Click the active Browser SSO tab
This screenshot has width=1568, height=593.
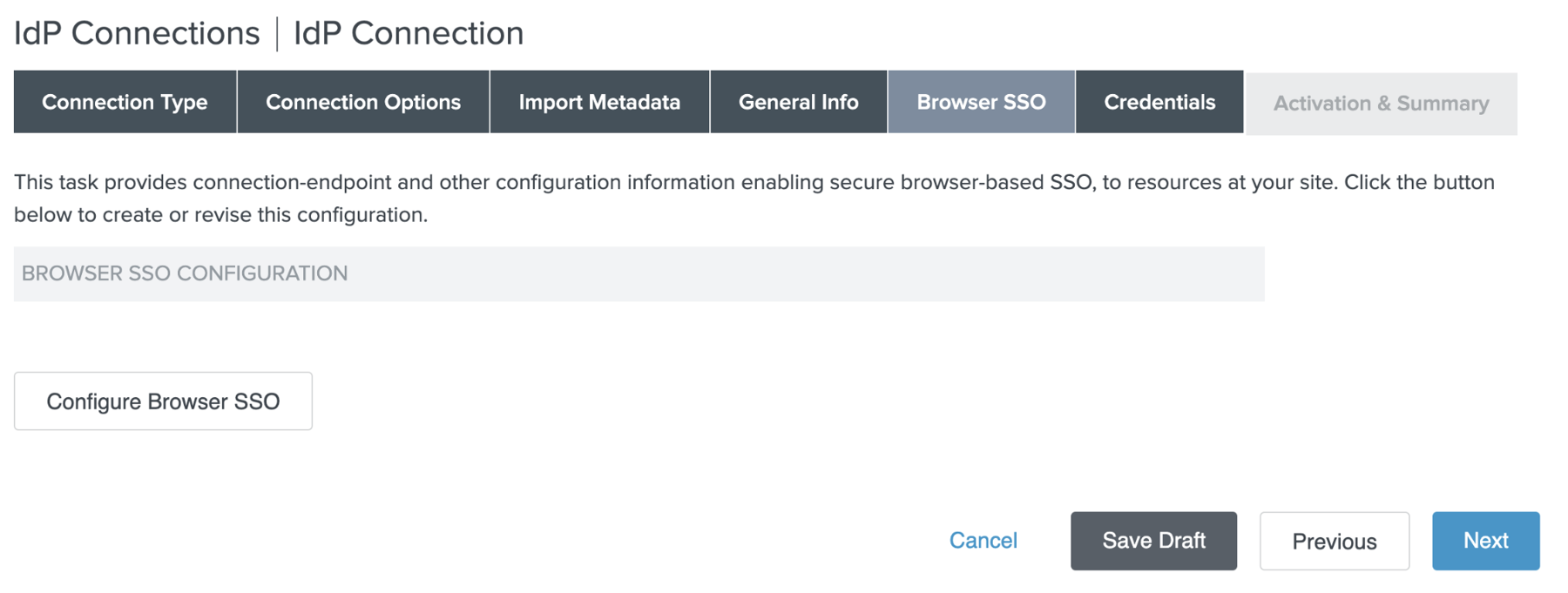pyautogui.click(x=981, y=102)
